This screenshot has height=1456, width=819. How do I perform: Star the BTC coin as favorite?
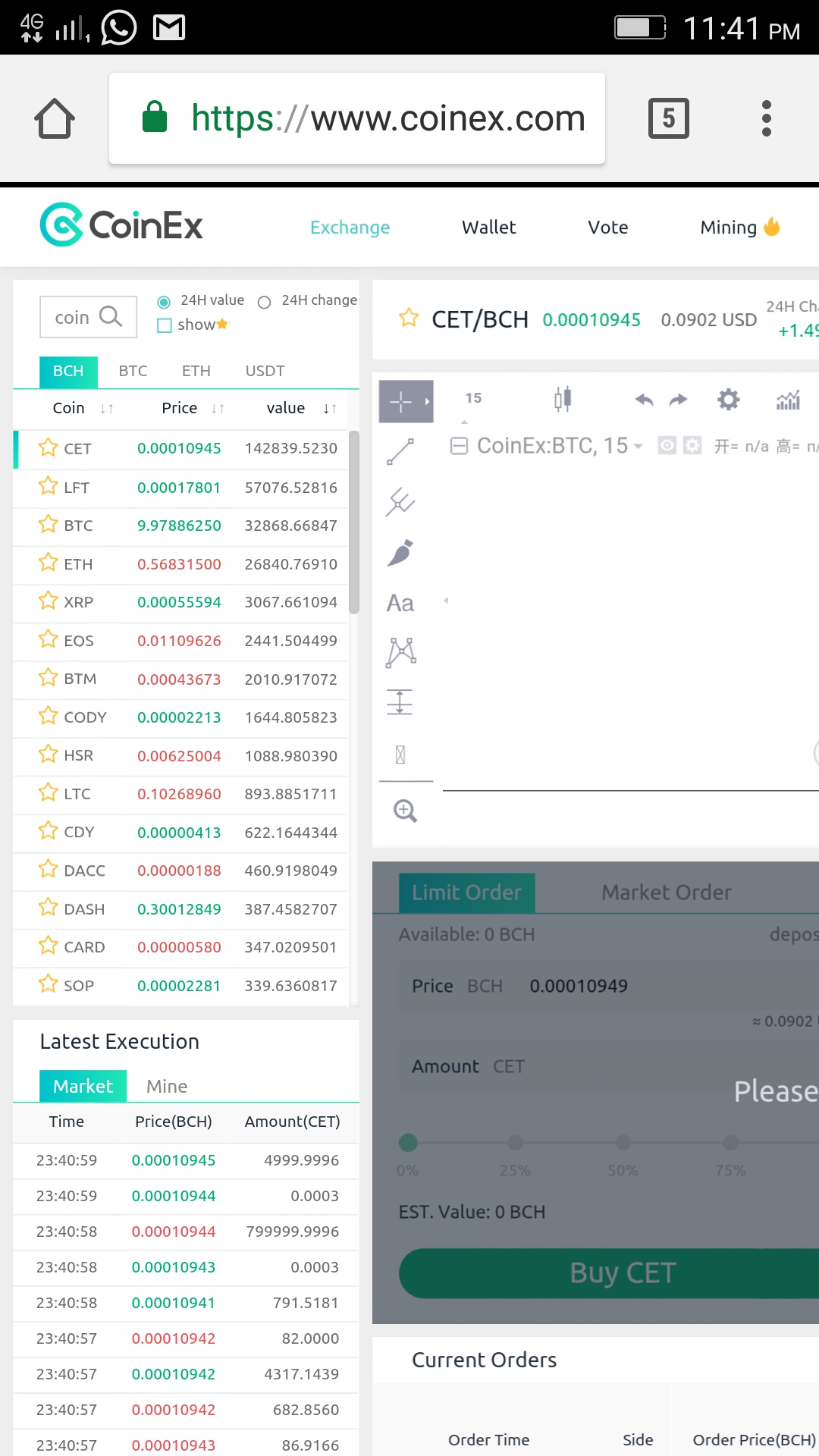(49, 524)
